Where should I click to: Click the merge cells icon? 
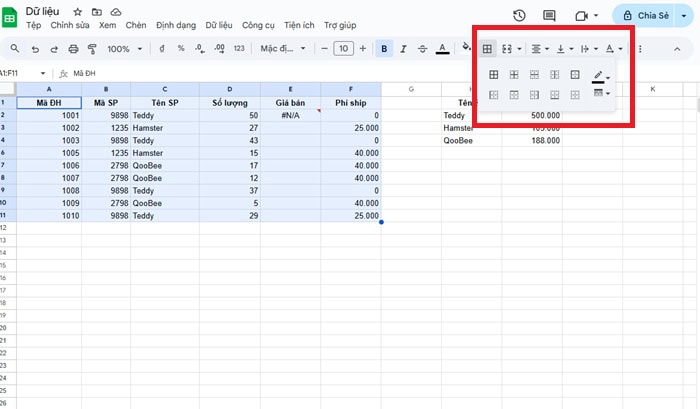(x=507, y=49)
